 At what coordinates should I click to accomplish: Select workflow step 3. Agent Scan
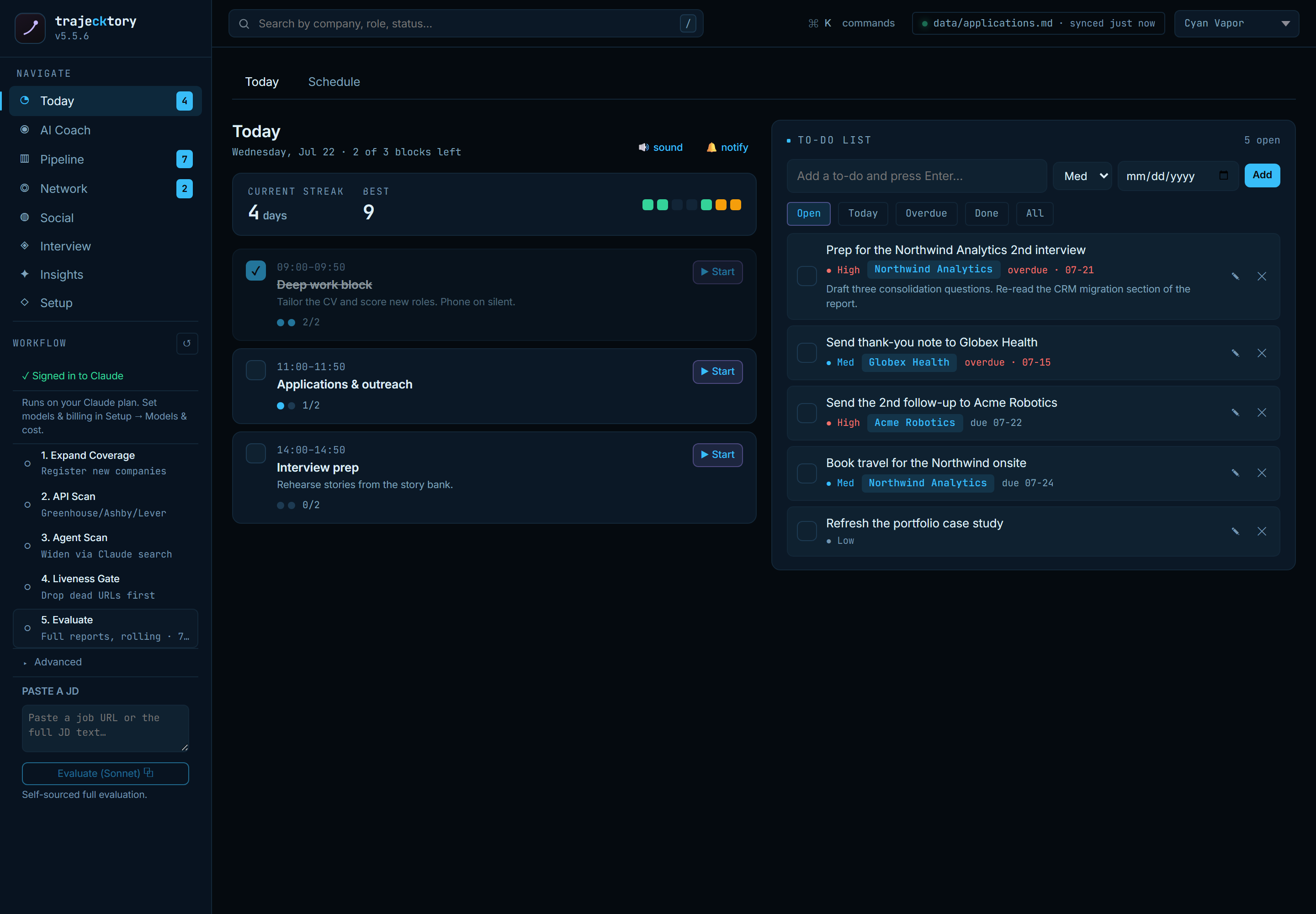pyautogui.click(x=106, y=546)
